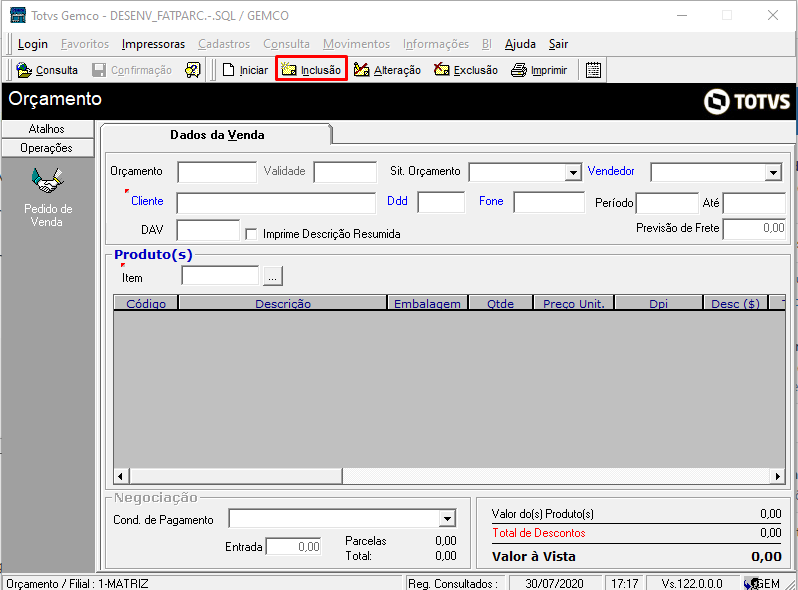Click the Descrição column header
Screen dimensions: 798x590
click(282, 304)
